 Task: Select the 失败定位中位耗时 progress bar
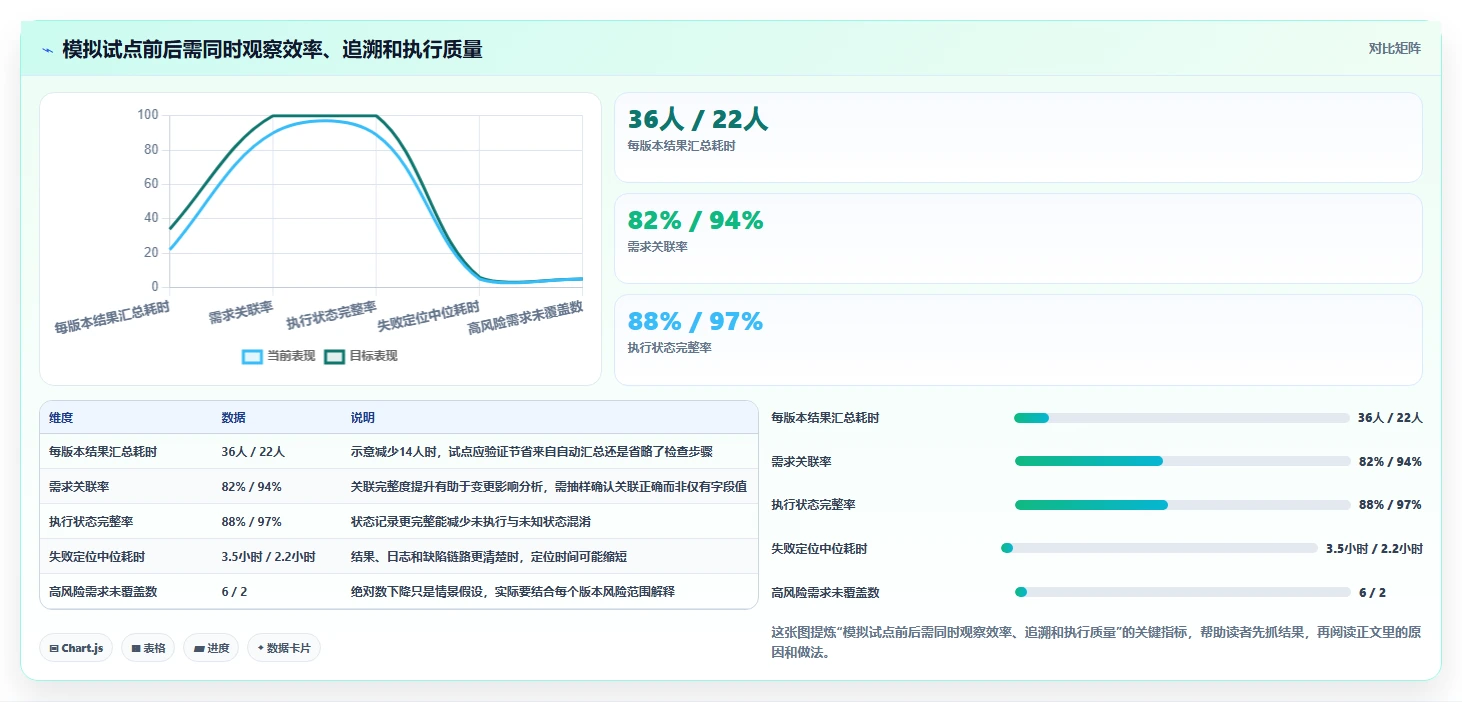(x=1159, y=548)
